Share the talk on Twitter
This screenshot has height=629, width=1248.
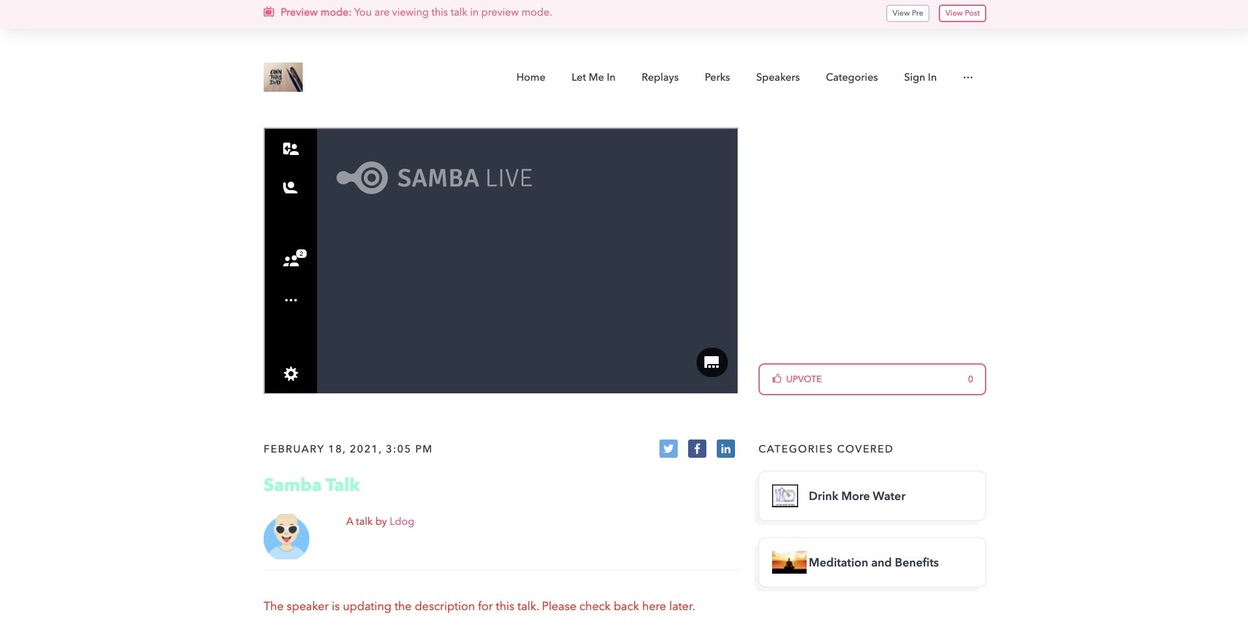point(668,449)
